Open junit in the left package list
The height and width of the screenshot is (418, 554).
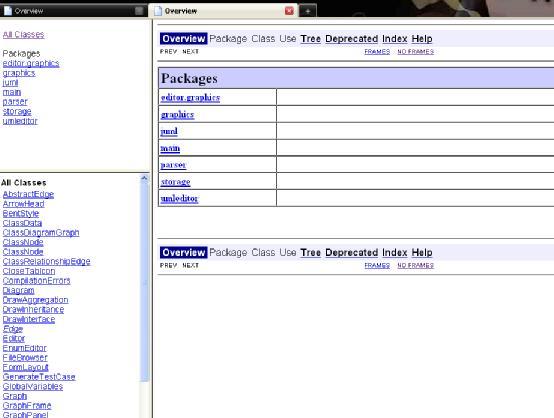[10, 82]
